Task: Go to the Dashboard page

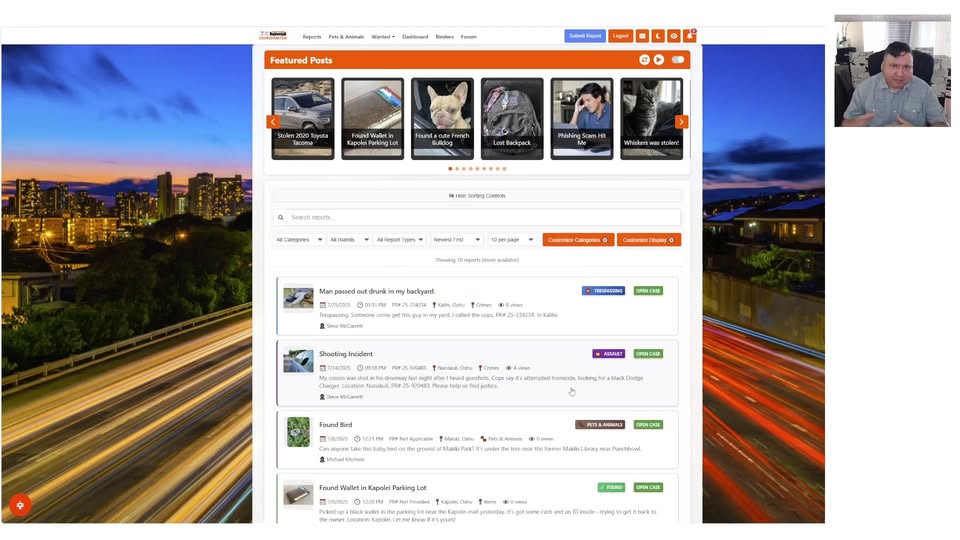Action: [x=415, y=37]
